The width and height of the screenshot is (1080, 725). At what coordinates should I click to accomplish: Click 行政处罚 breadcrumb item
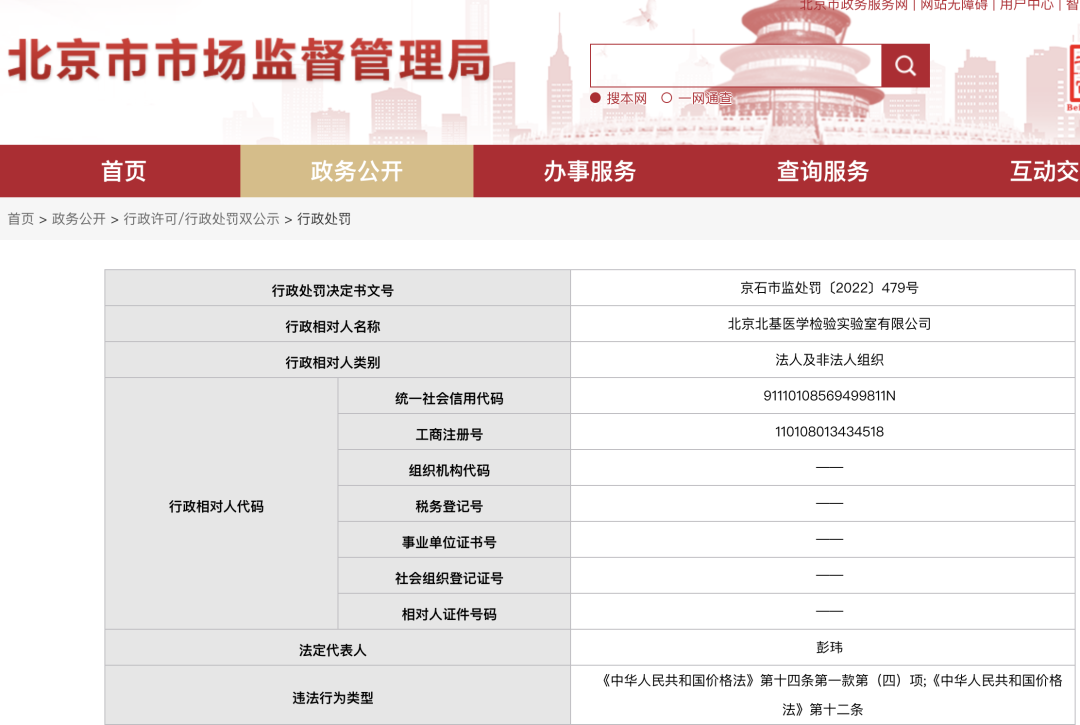point(324,219)
